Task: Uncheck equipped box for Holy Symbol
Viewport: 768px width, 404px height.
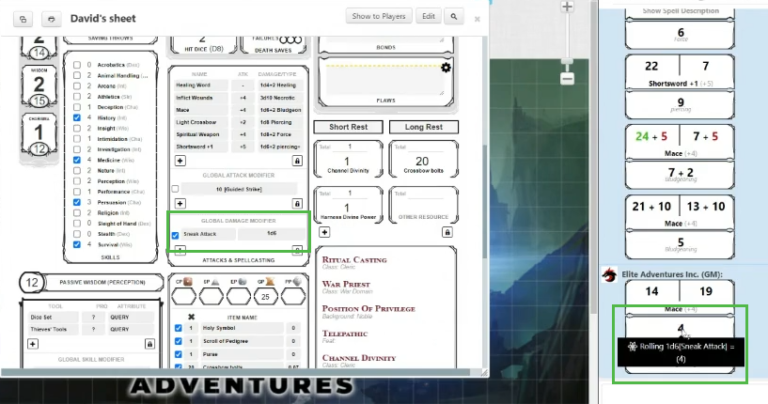Action: click(x=178, y=328)
